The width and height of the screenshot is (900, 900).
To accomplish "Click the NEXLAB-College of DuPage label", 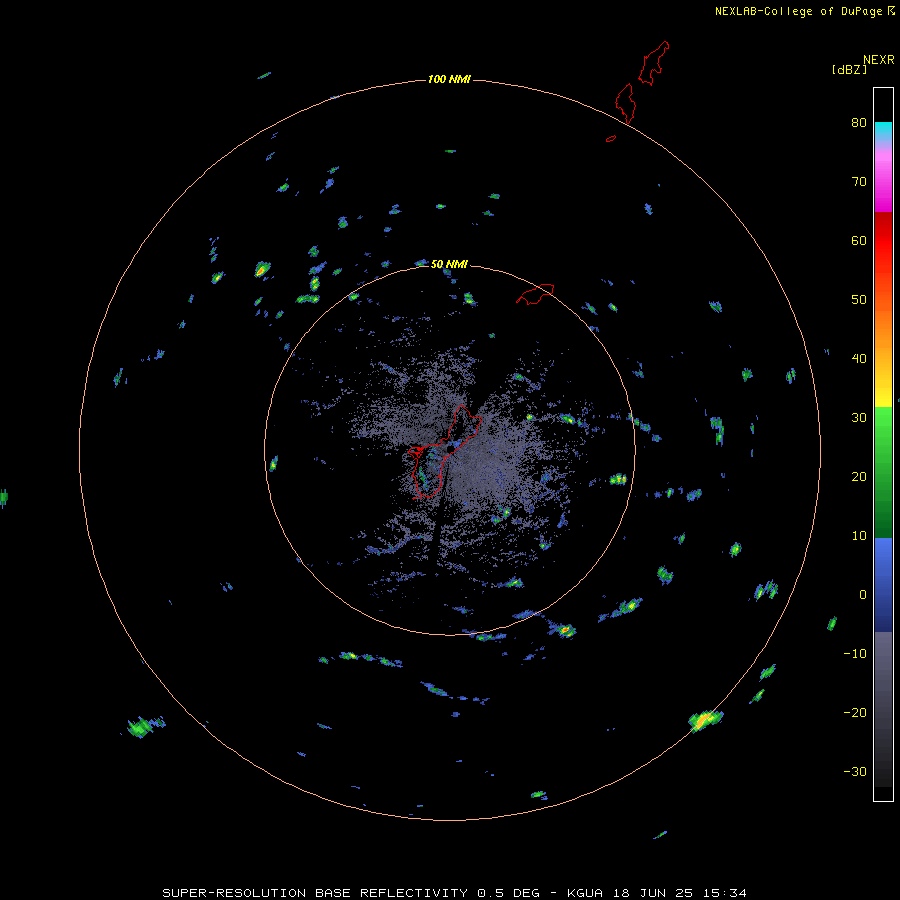I will pos(805,11).
